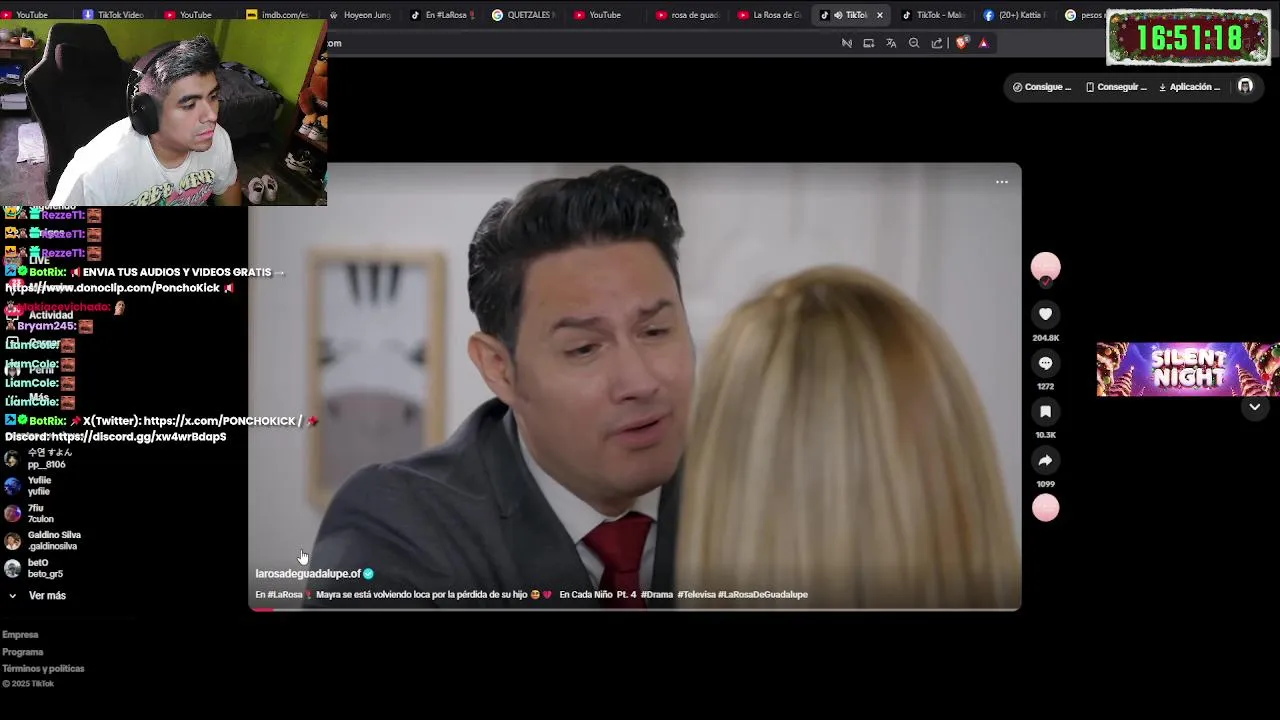Click the crossed-out N icon in address bar
The height and width of the screenshot is (720, 1280).
click(846, 43)
